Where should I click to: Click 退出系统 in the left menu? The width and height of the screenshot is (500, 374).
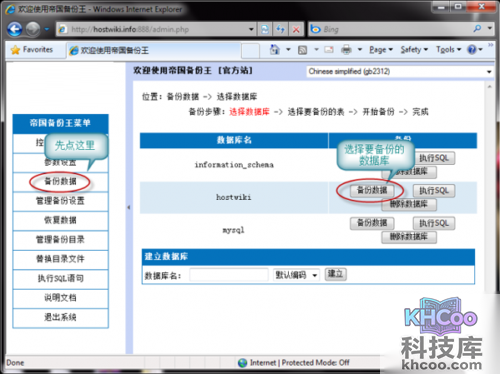pyautogui.click(x=60, y=317)
